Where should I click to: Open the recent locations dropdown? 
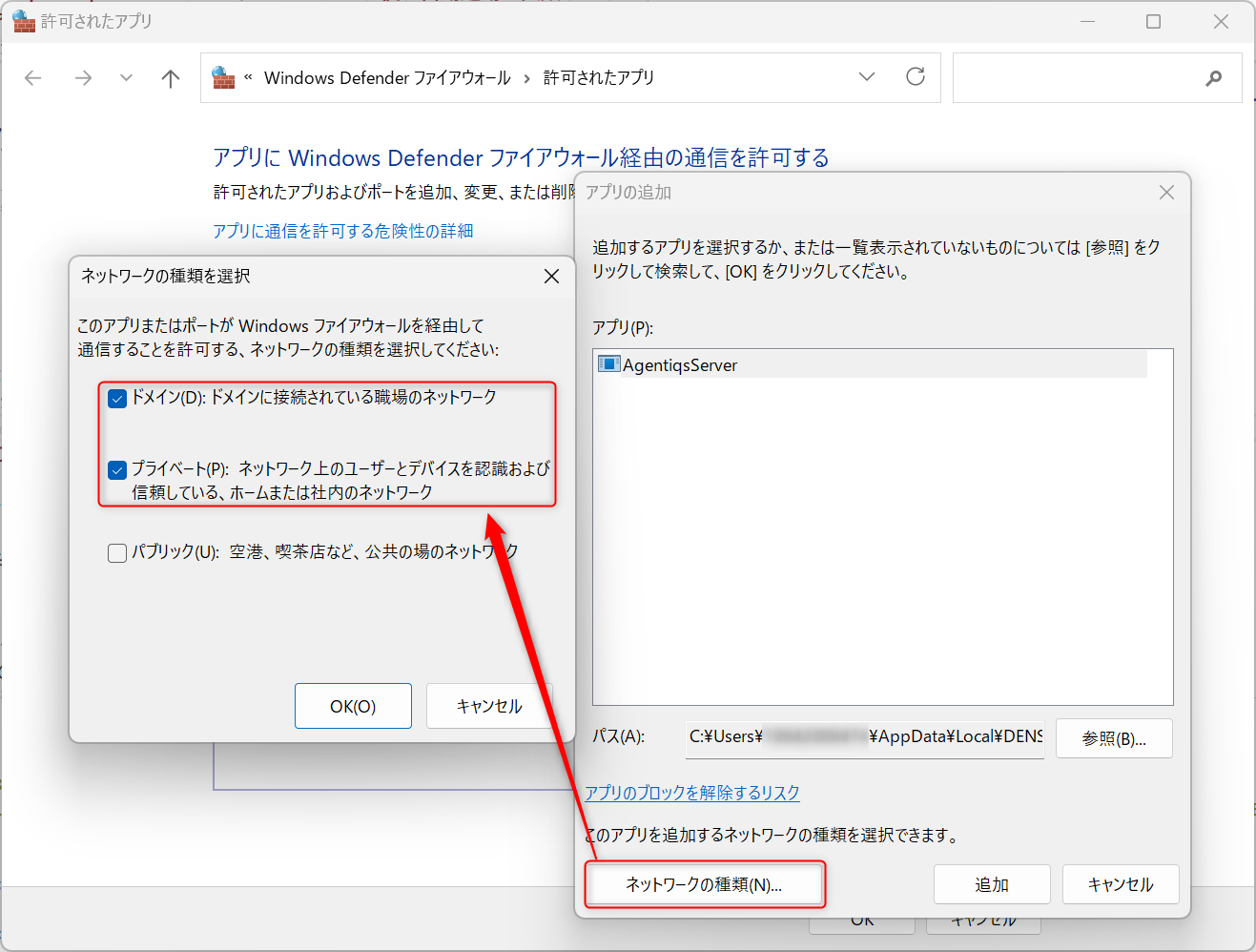click(126, 77)
